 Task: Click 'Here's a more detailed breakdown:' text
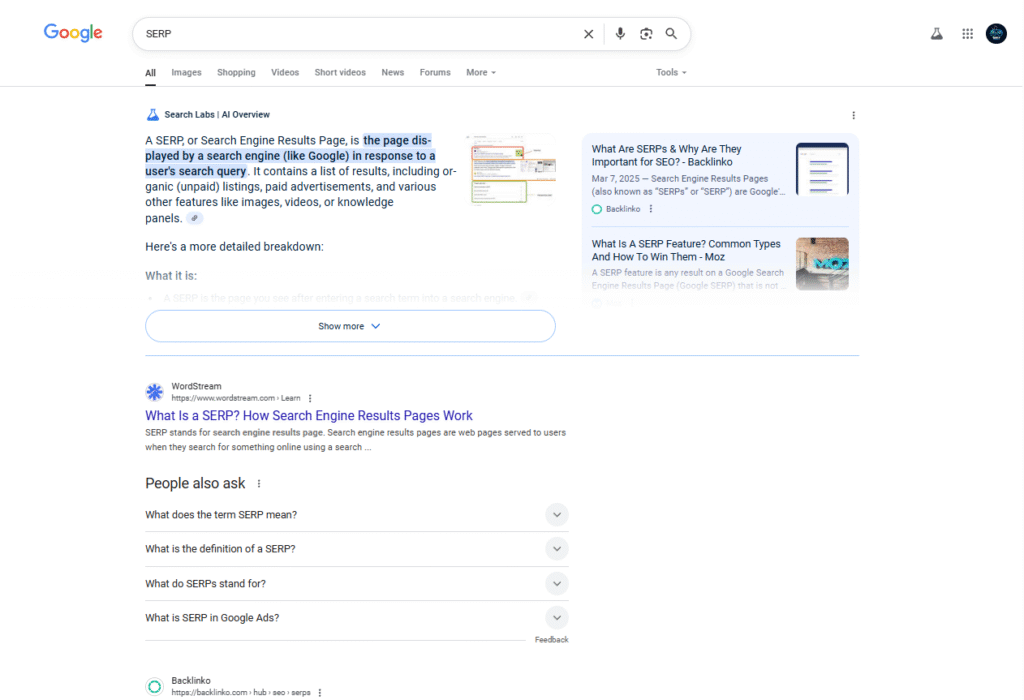click(234, 247)
